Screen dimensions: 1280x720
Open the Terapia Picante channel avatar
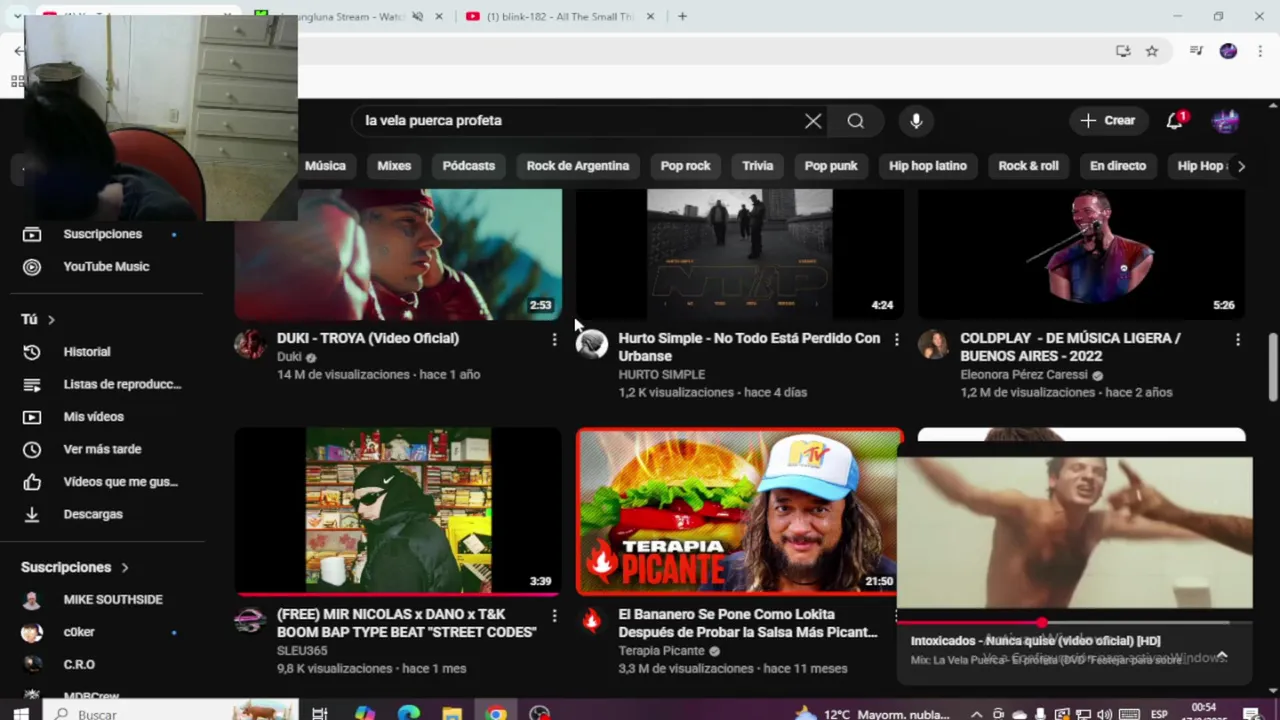coord(591,620)
